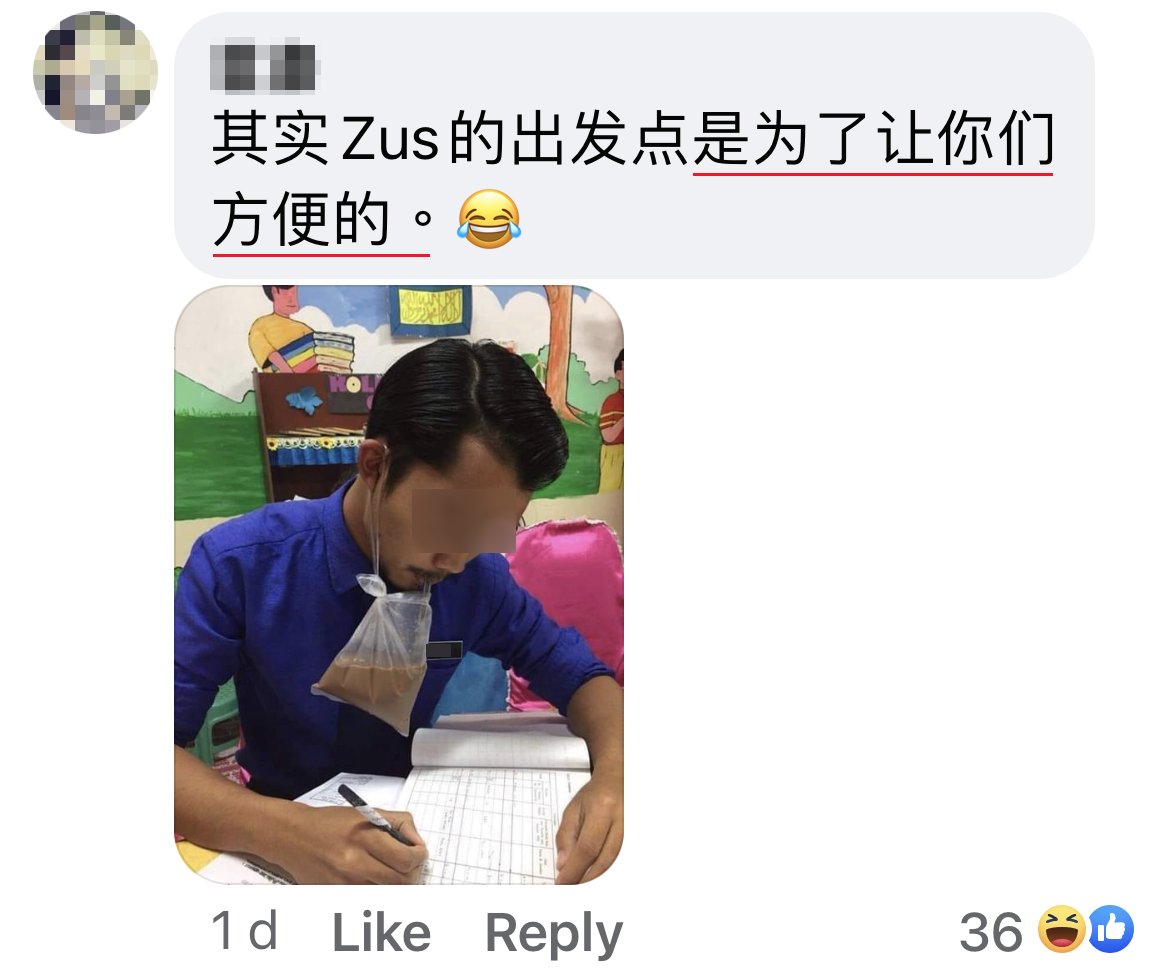Click the blue thumbs-up reaction icon

[1111, 929]
